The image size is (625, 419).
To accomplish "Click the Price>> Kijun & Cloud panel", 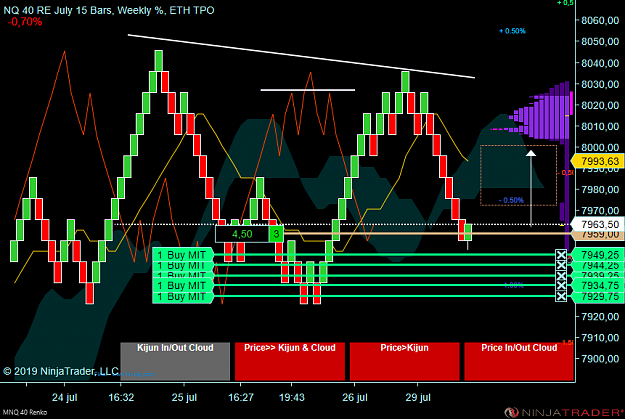I will point(290,361).
